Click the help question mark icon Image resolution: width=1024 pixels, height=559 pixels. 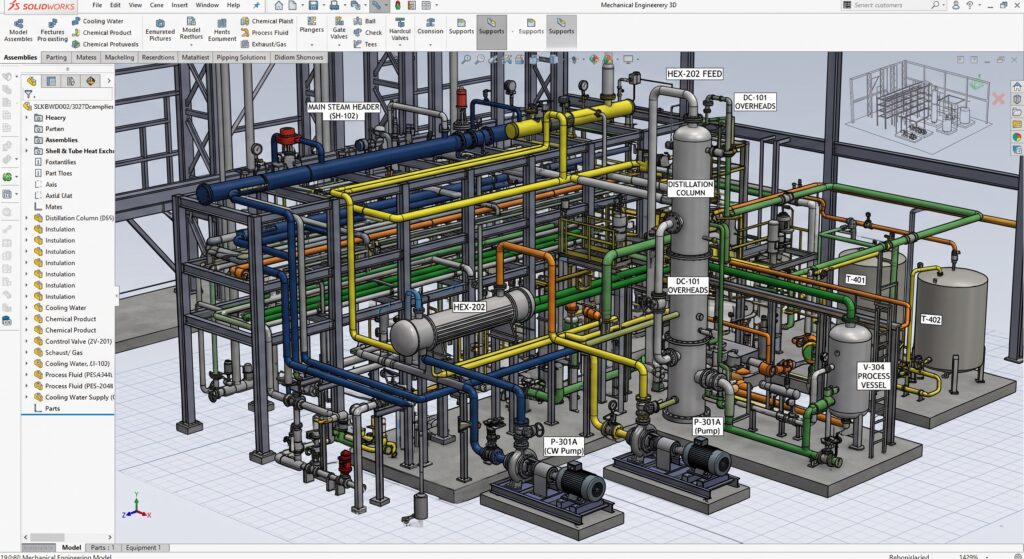point(970,5)
